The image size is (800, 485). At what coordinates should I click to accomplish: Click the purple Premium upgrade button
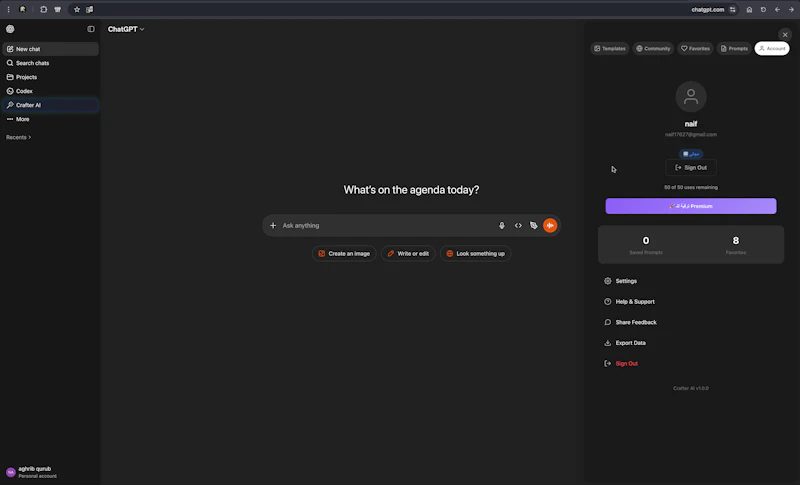691,206
